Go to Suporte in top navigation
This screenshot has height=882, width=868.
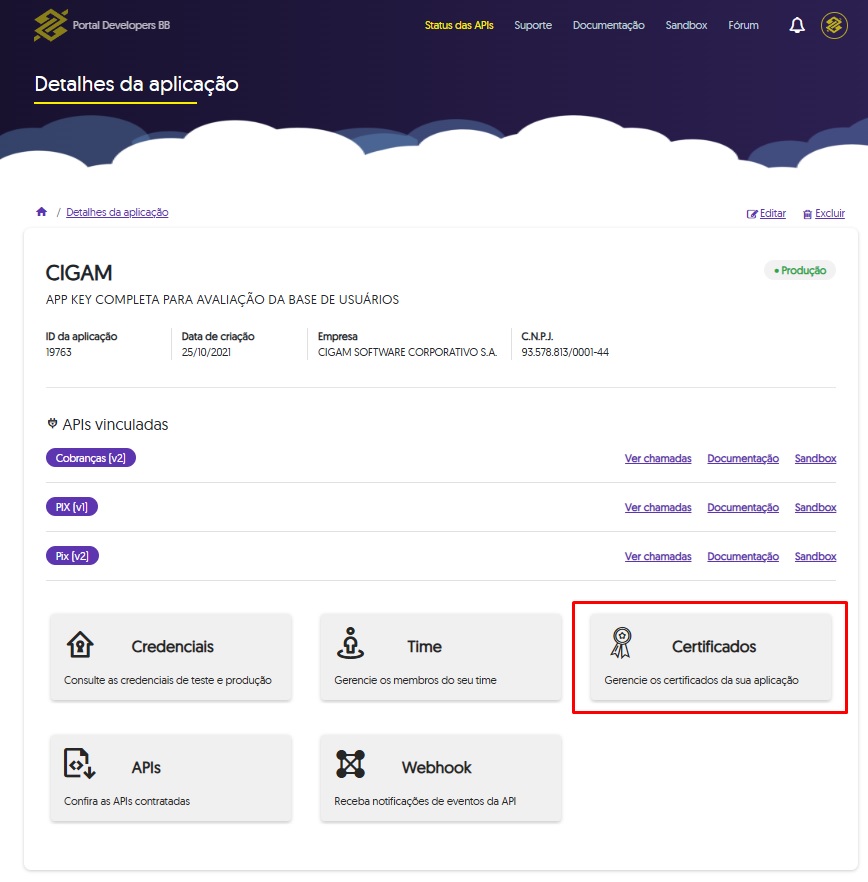[533, 25]
